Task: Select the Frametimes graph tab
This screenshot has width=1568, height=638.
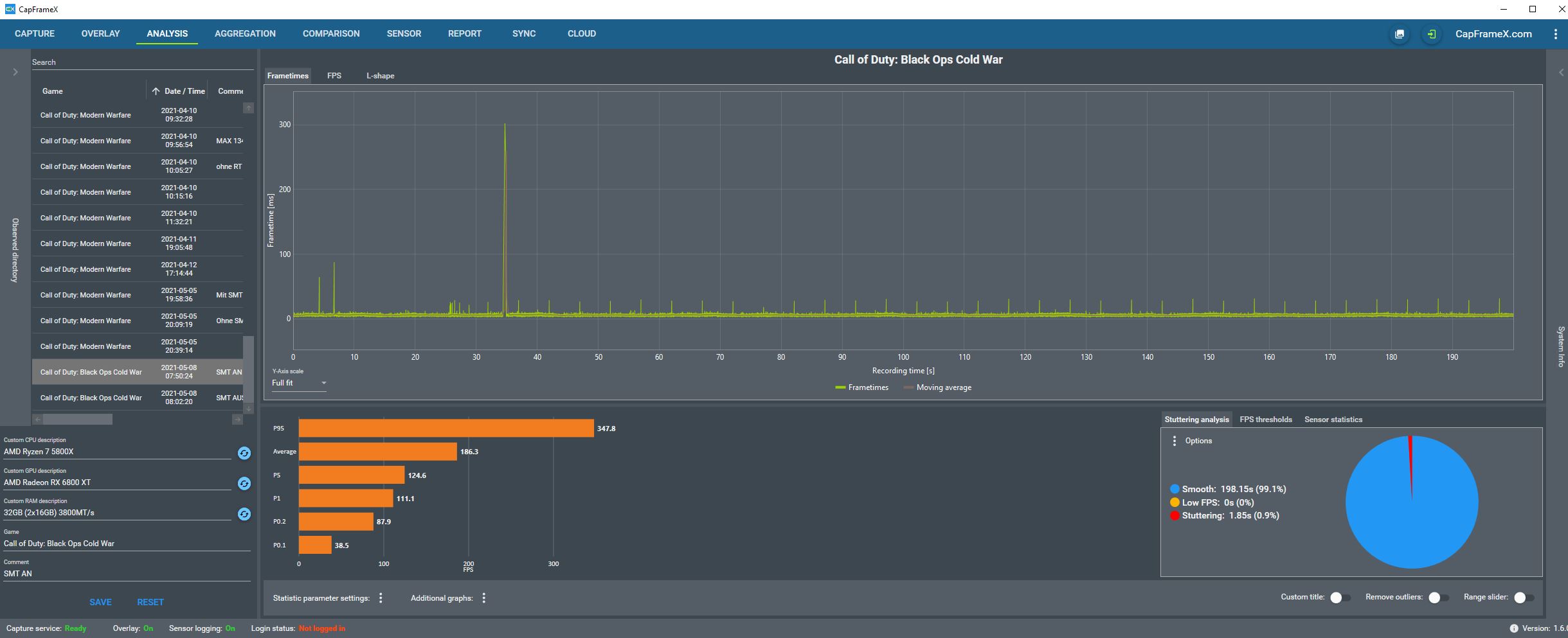Action: 288,76
